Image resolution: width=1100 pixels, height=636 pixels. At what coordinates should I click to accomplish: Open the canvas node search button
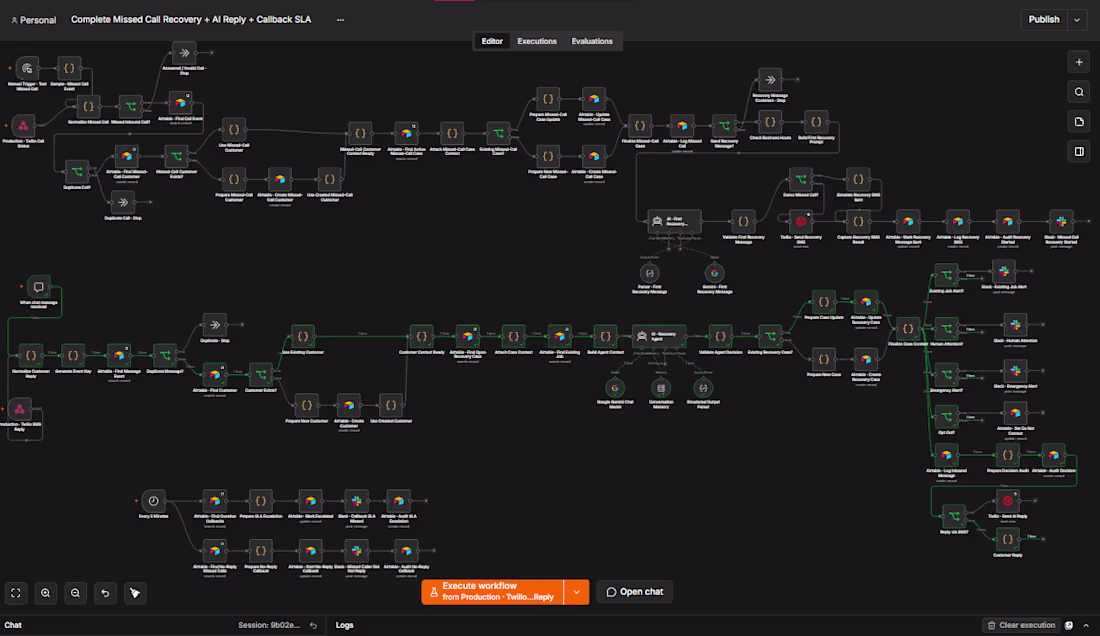[x=1079, y=92]
